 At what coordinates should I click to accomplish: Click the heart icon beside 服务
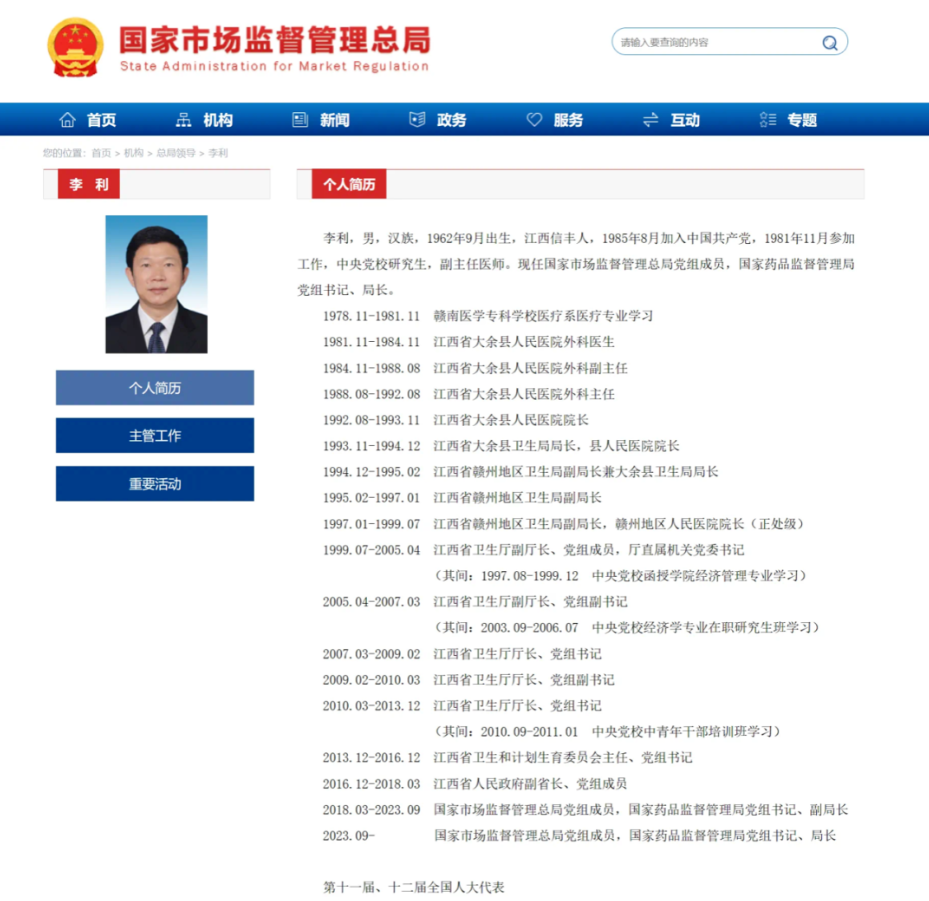(x=534, y=120)
